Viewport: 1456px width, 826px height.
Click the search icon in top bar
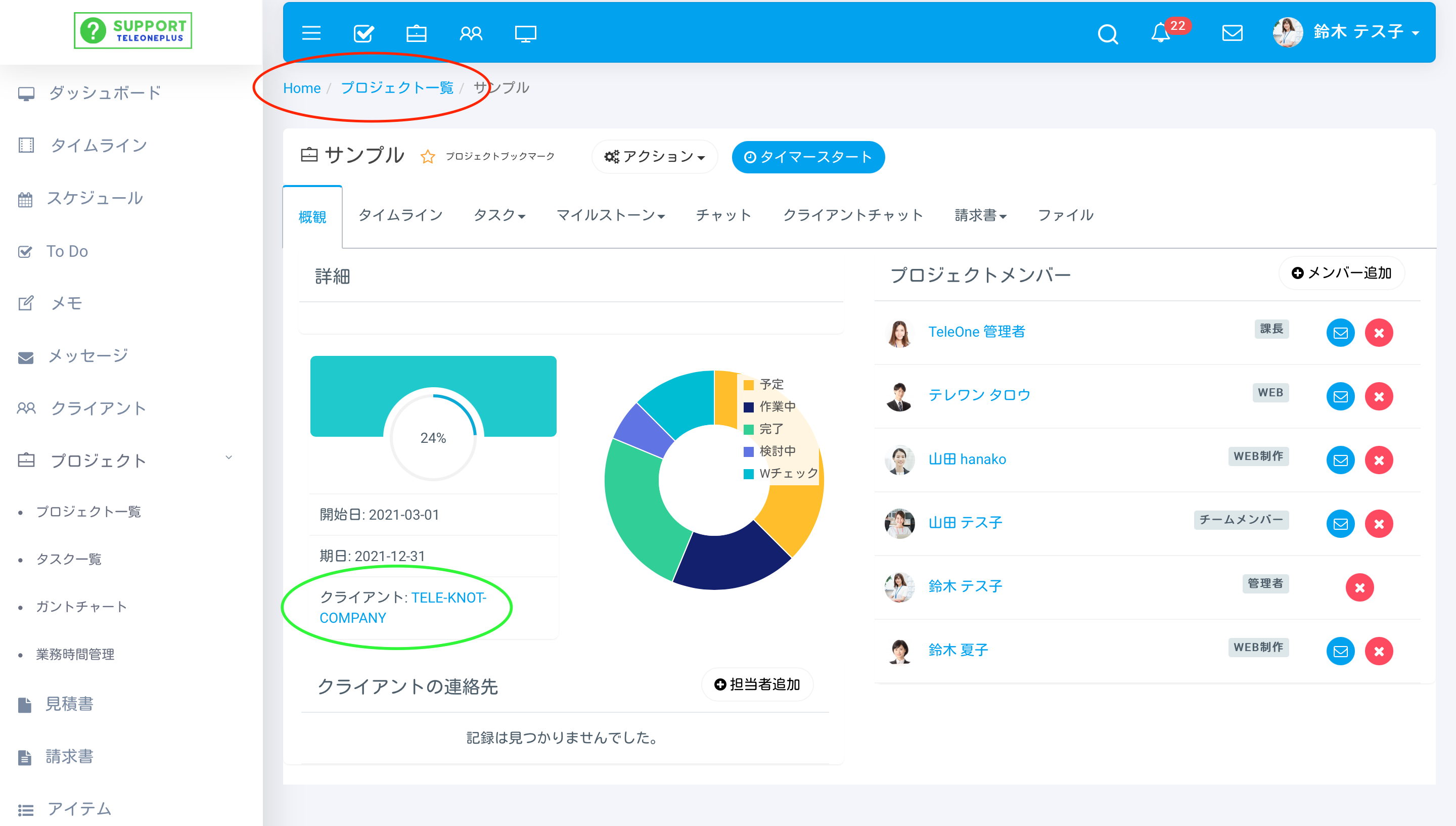coord(1107,33)
